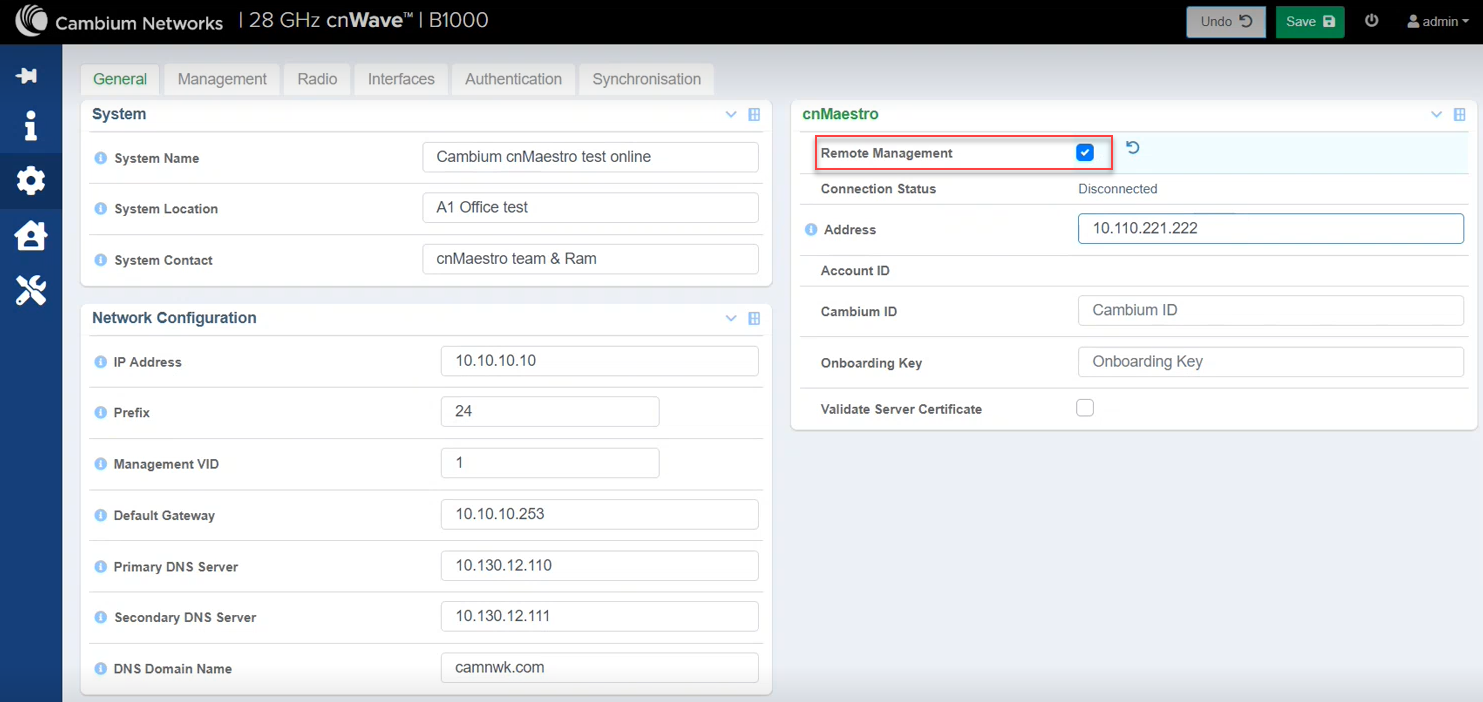Click the System panel grid icon
This screenshot has width=1483, height=702.
point(754,115)
